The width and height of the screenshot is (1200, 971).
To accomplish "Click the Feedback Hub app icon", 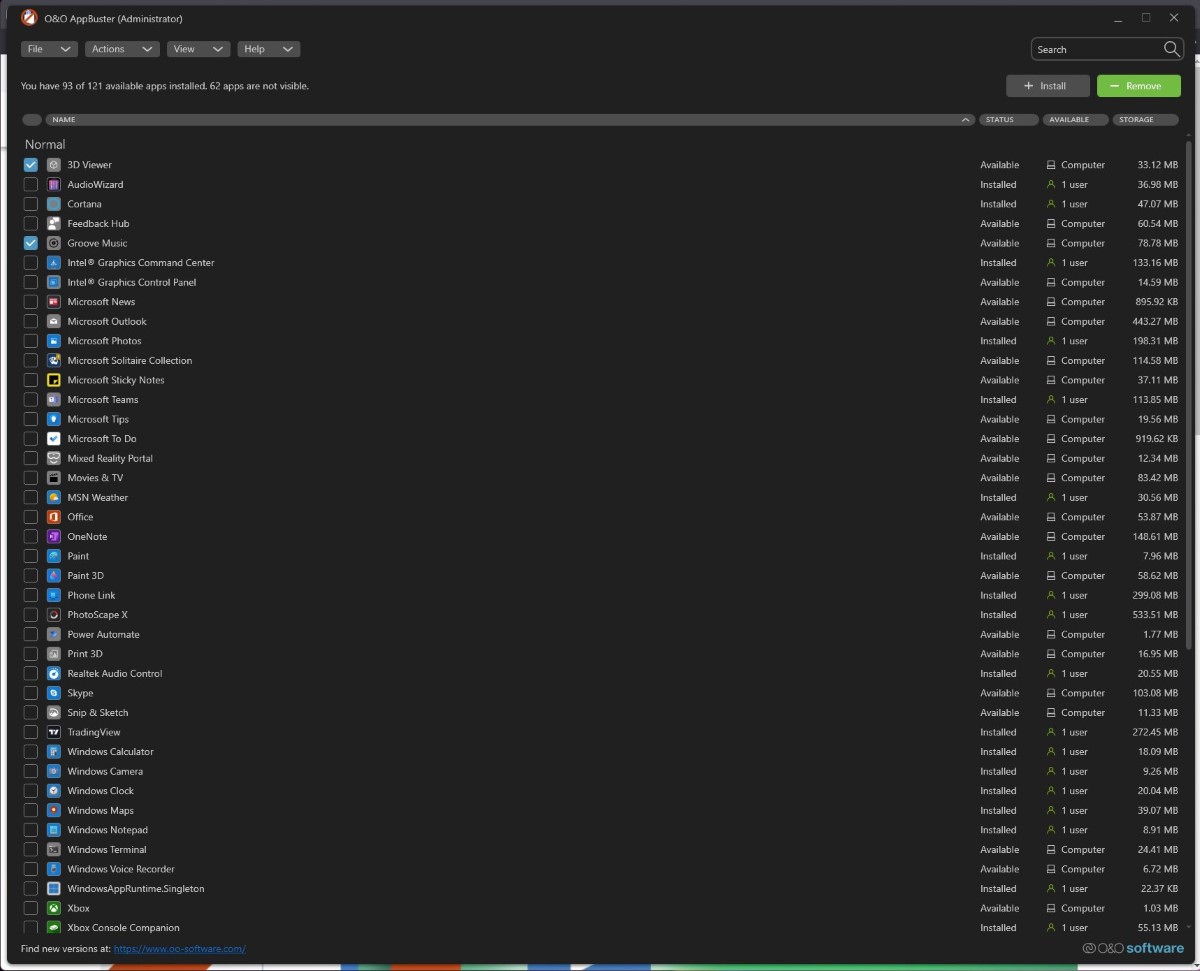I will 54,224.
